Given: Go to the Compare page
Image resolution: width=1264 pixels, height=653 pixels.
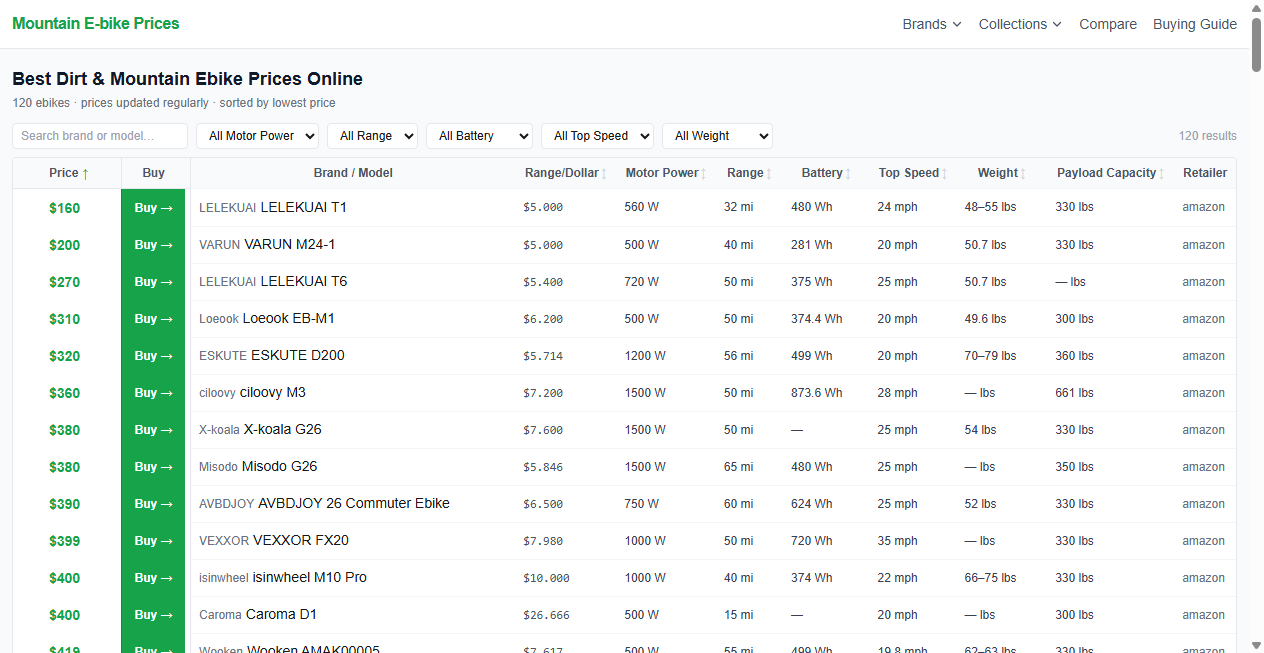Looking at the screenshot, I should pyautogui.click(x=1108, y=24).
